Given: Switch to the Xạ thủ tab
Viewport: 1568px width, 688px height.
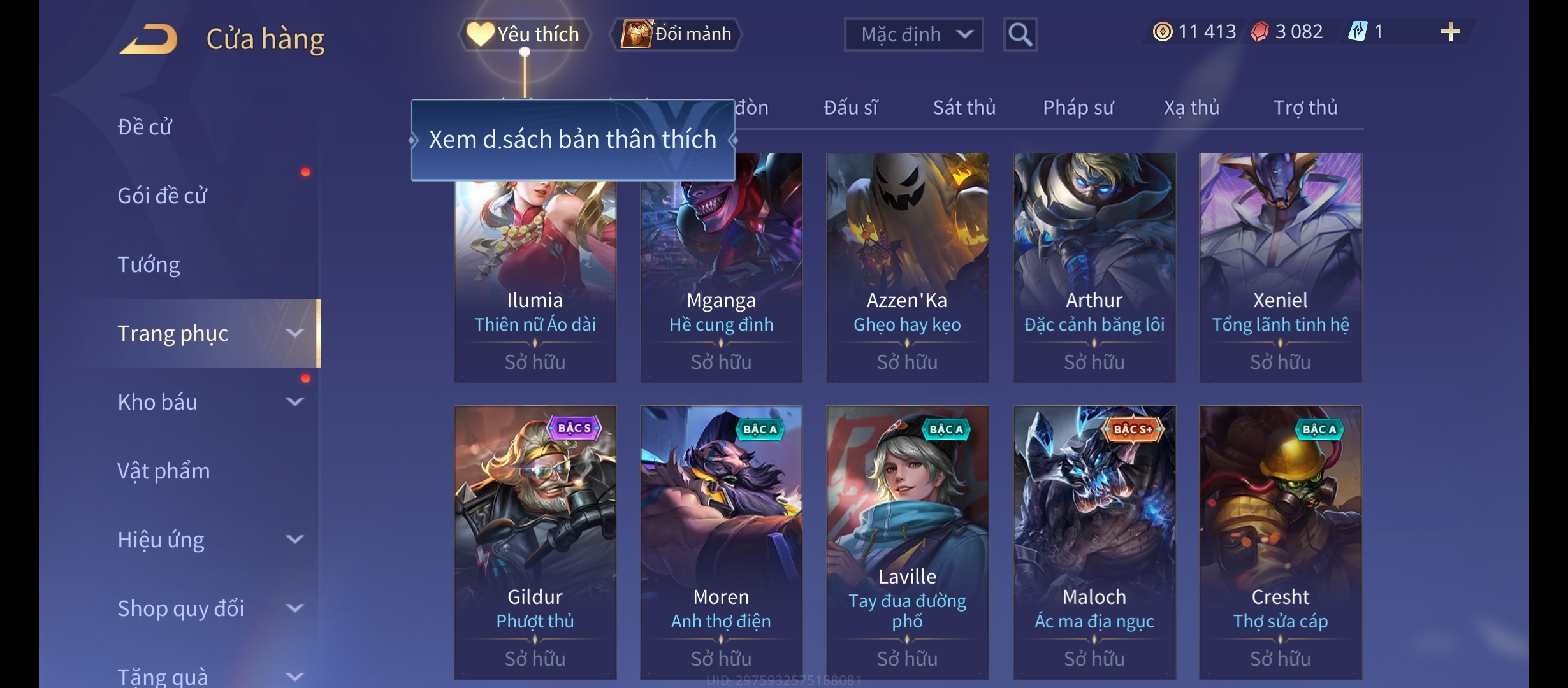Looking at the screenshot, I should tap(1191, 108).
